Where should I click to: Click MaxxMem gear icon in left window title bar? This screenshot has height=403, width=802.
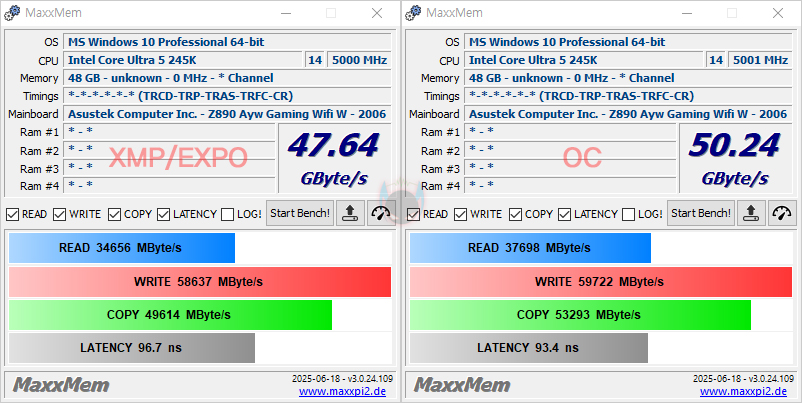pyautogui.click(x=11, y=13)
